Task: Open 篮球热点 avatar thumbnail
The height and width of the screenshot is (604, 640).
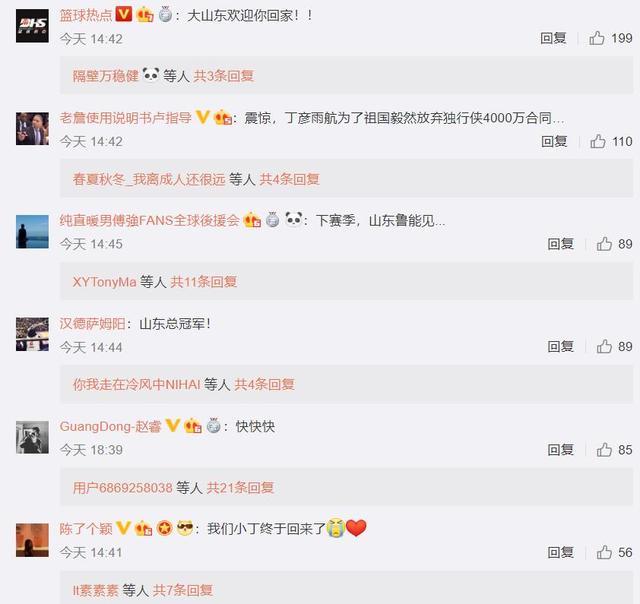Action: pyautogui.click(x=32, y=27)
